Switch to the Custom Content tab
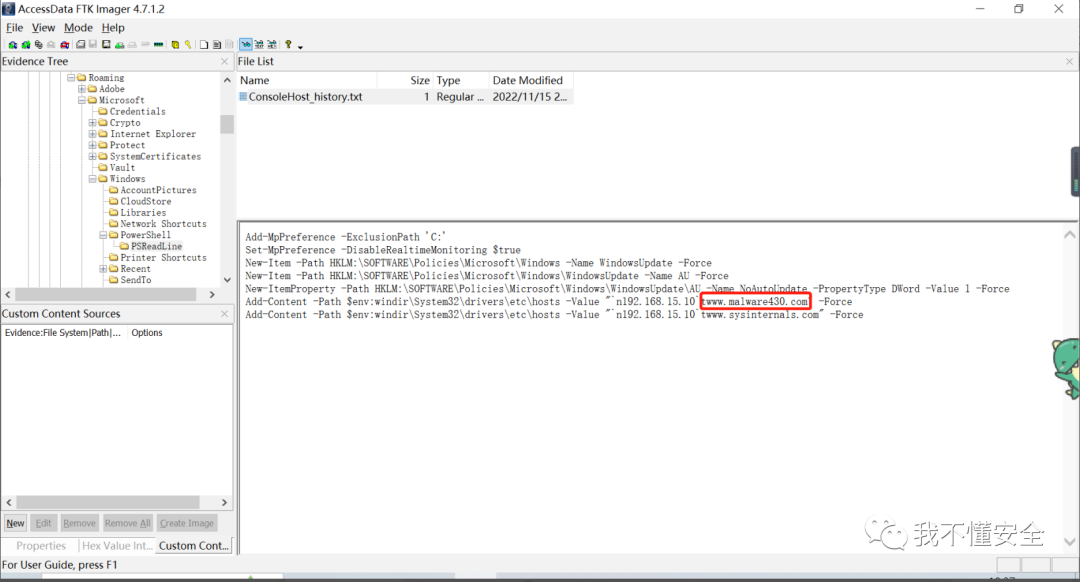Viewport: 1080px width, 582px height. (194, 545)
